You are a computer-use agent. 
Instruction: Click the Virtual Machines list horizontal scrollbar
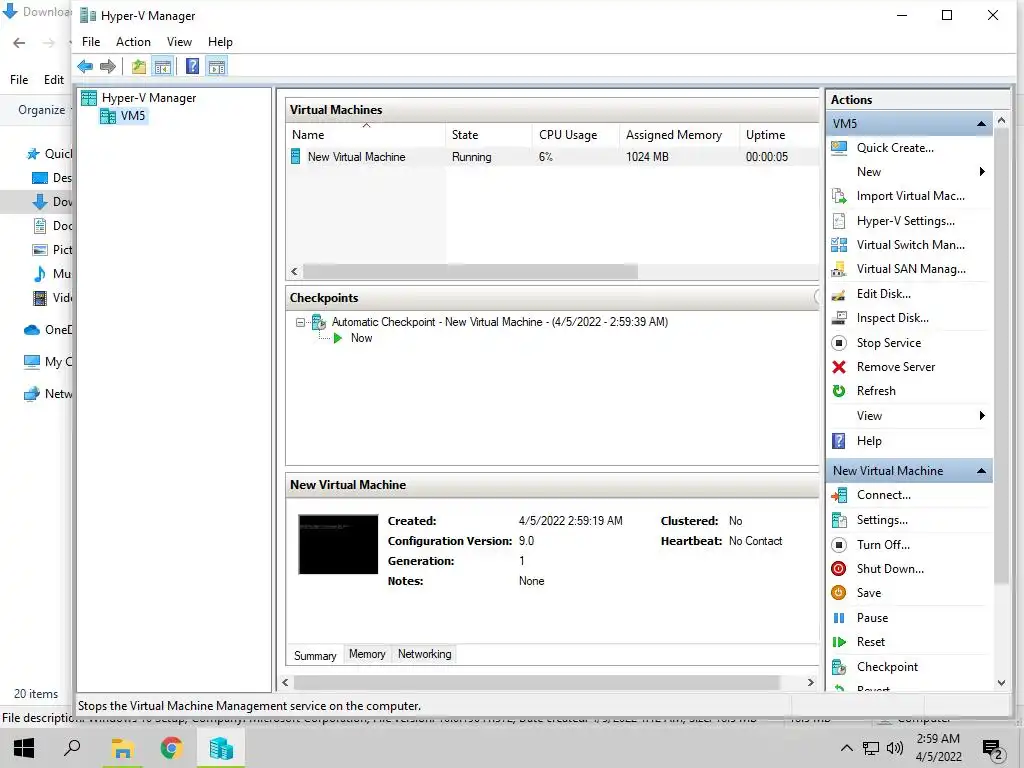tap(470, 271)
